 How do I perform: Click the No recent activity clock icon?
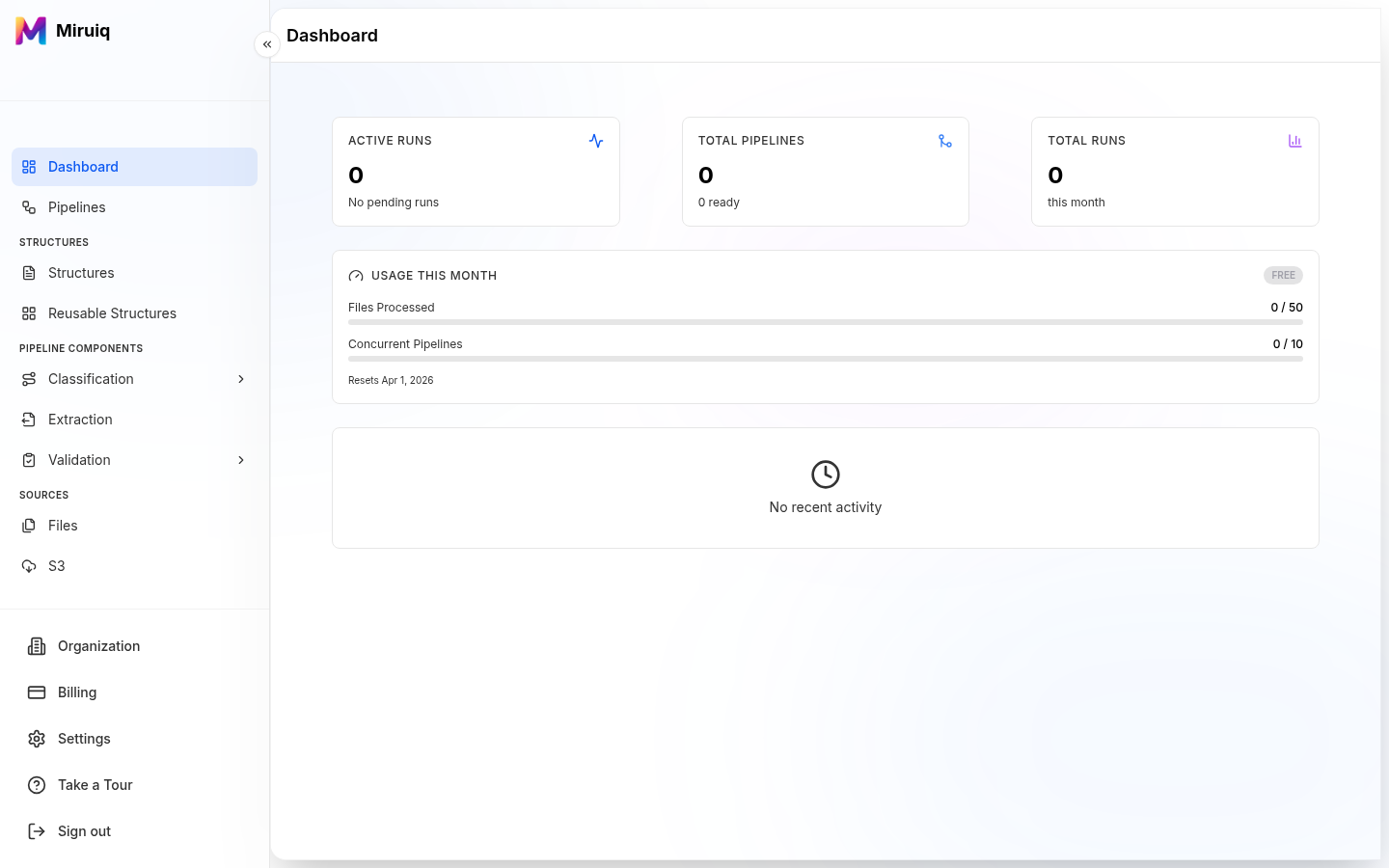(x=826, y=475)
